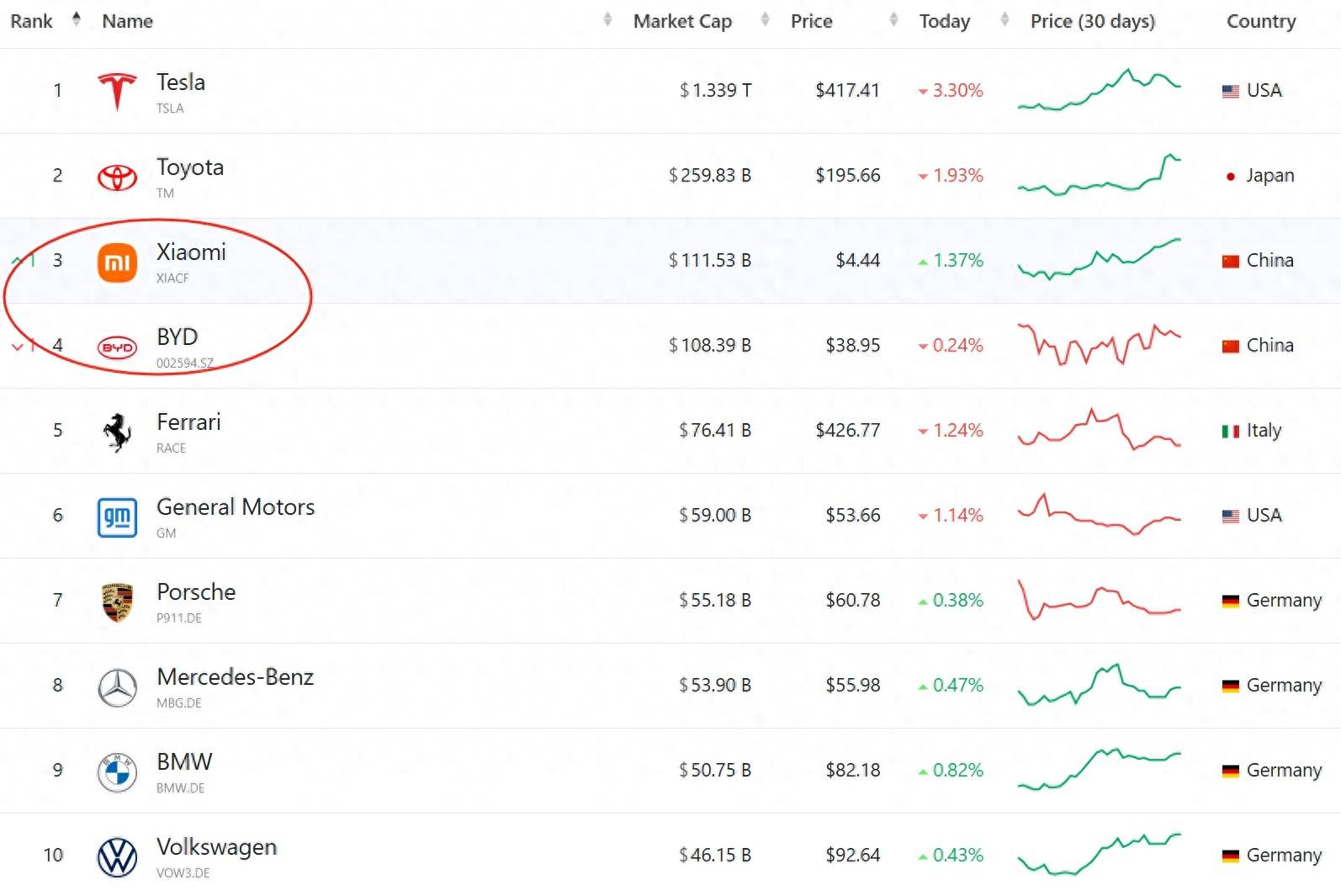Click the Porsche crest logo
This screenshot has height=896, width=1341.
click(x=117, y=602)
